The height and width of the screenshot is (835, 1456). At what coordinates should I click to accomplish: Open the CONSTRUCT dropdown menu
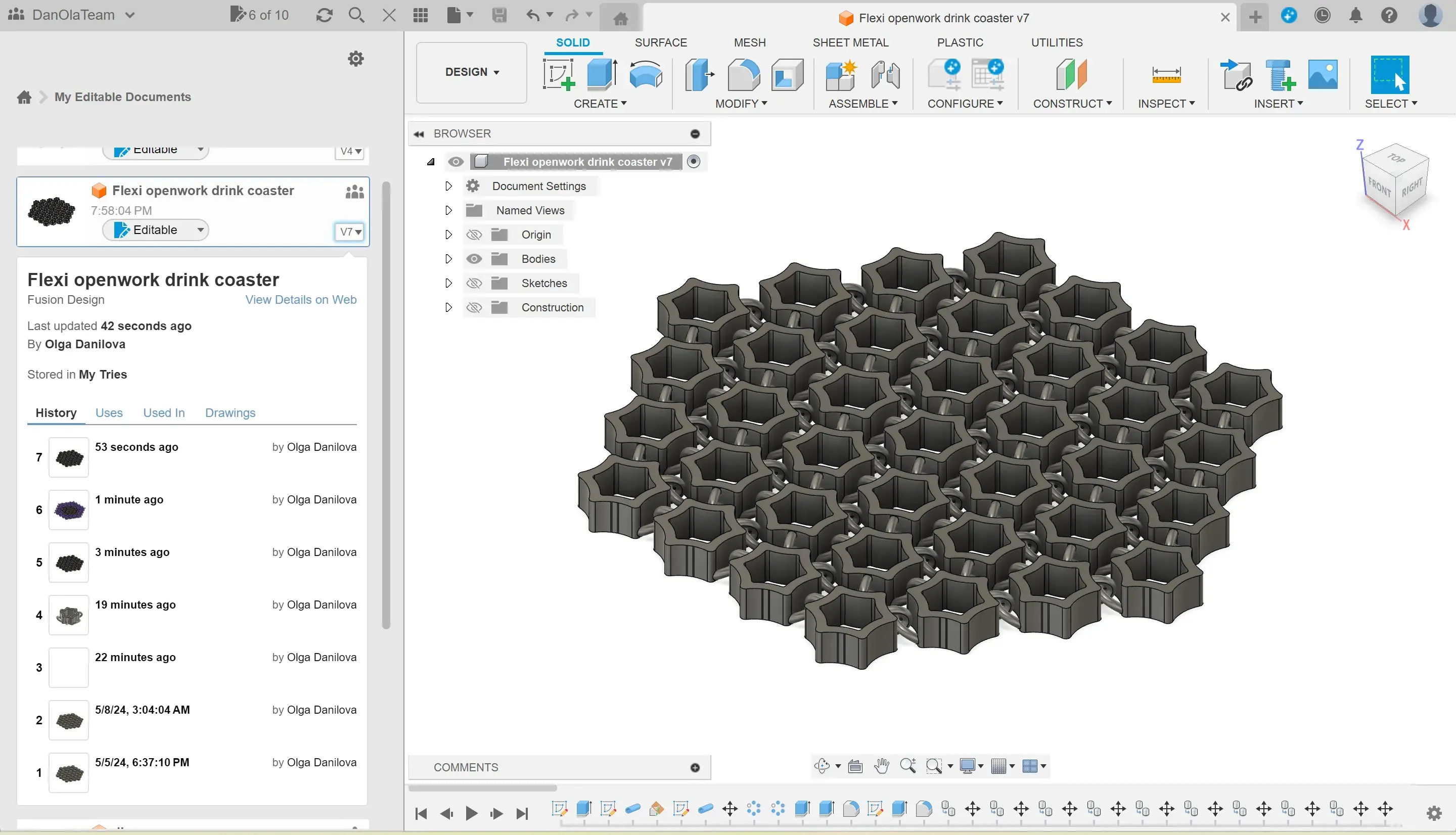coord(1072,104)
